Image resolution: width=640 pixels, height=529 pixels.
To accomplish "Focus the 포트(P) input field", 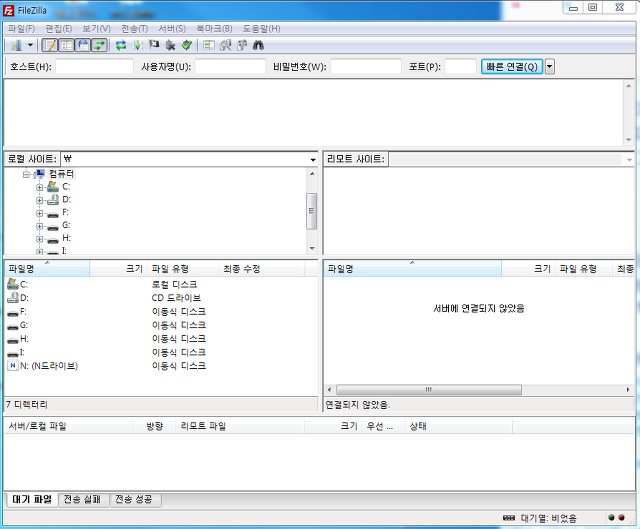I will 460,67.
